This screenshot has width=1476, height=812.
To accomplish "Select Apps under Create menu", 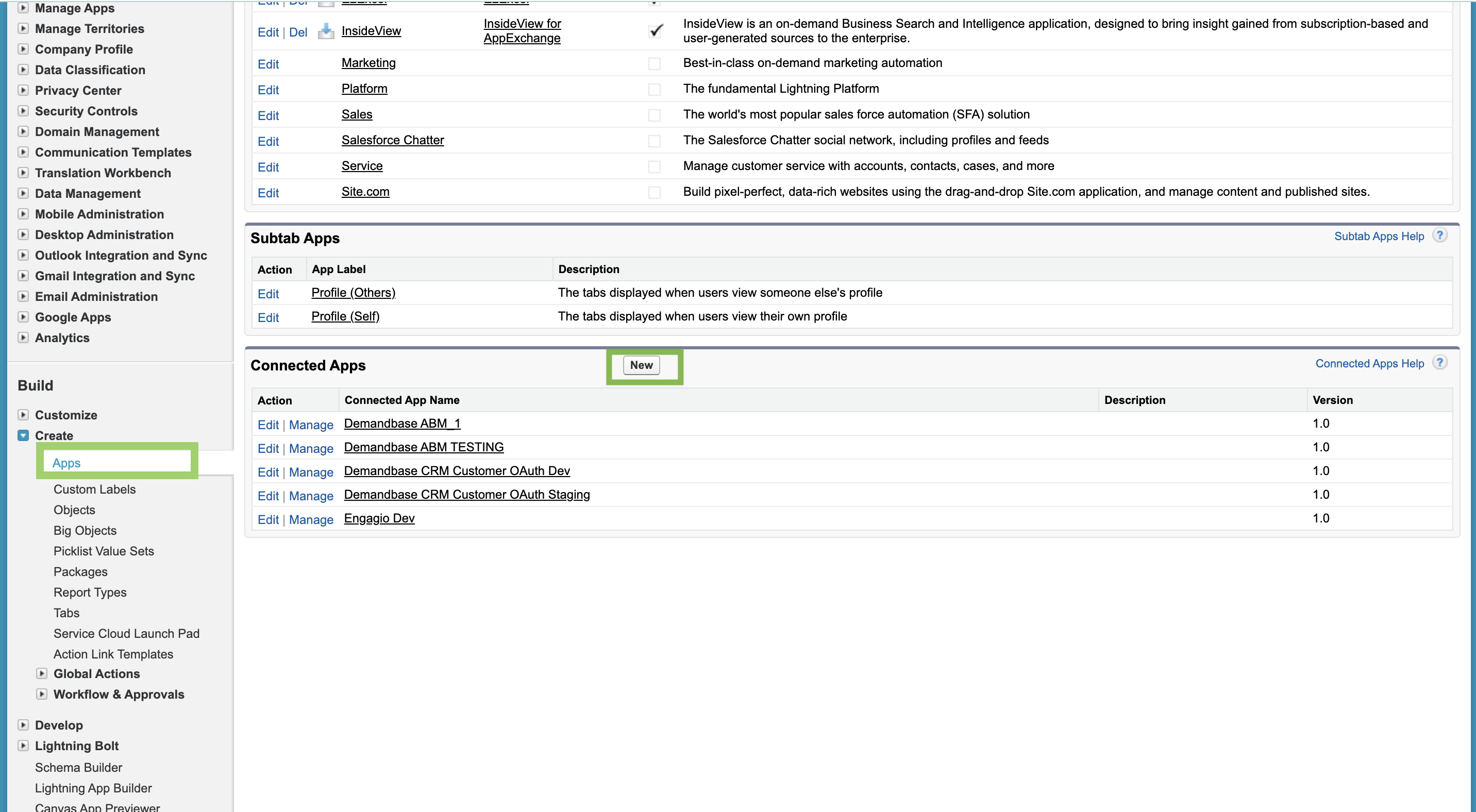I will pyautogui.click(x=66, y=463).
